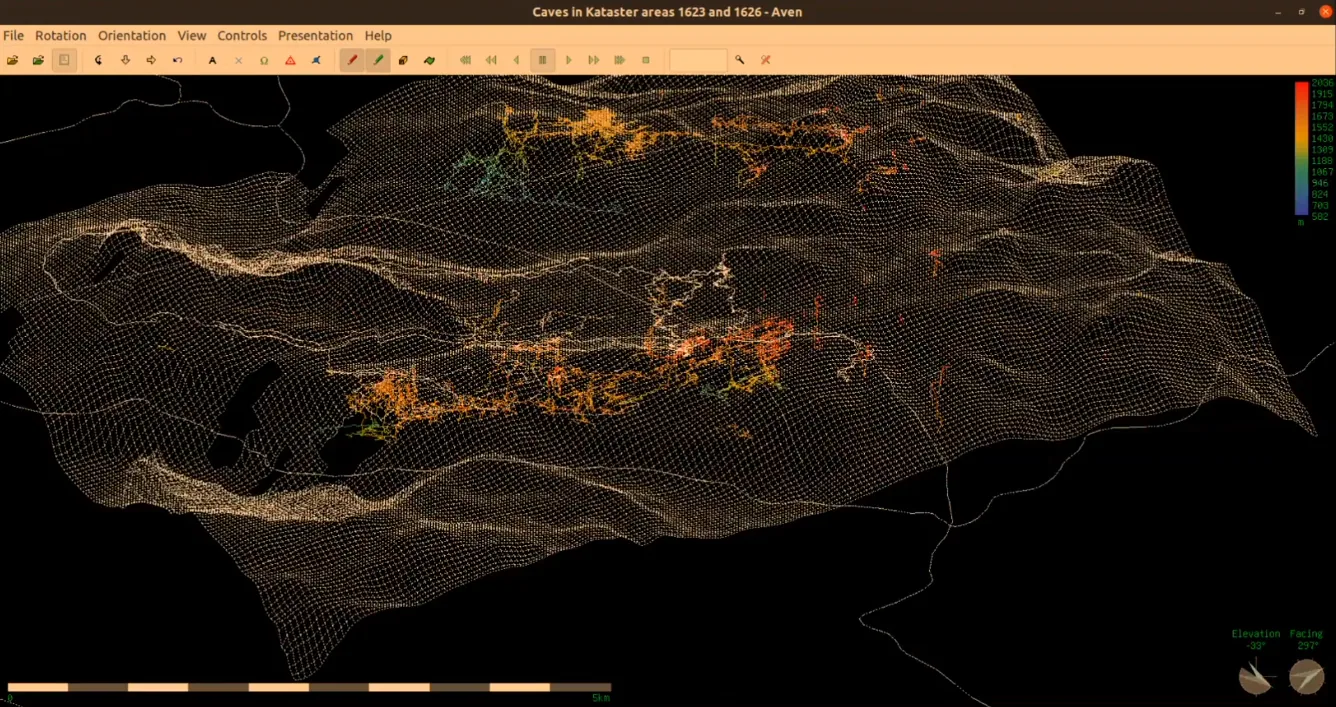The height and width of the screenshot is (707, 1336).
Task: Click fast rewind double-arrow control
Action: click(491, 60)
